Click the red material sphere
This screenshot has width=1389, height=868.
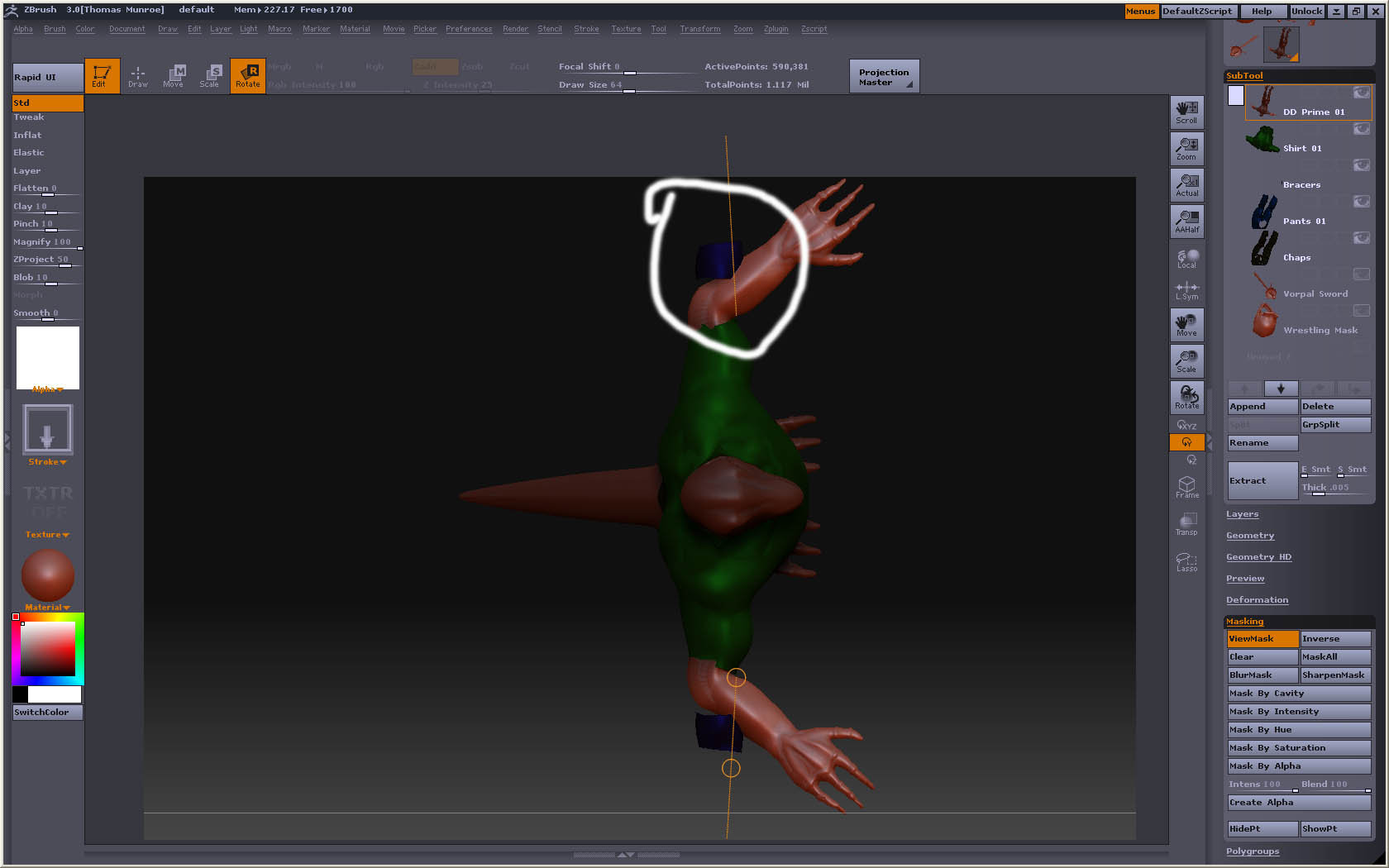point(47,575)
